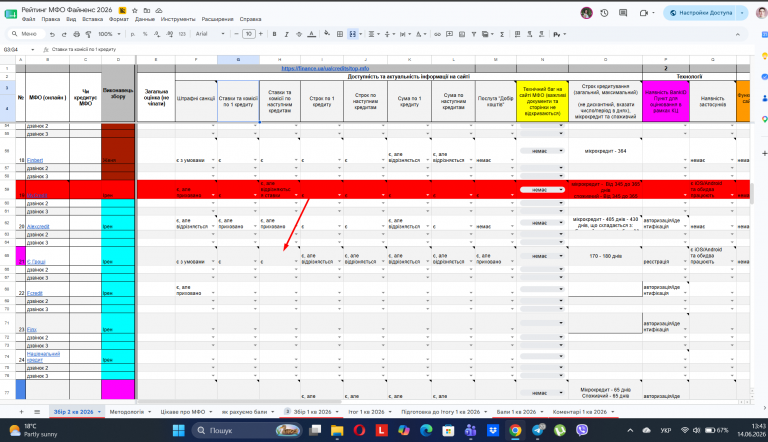Open the Файл menu
Image resolution: width=768 pixels, height=442 pixels.
[x=28, y=19]
